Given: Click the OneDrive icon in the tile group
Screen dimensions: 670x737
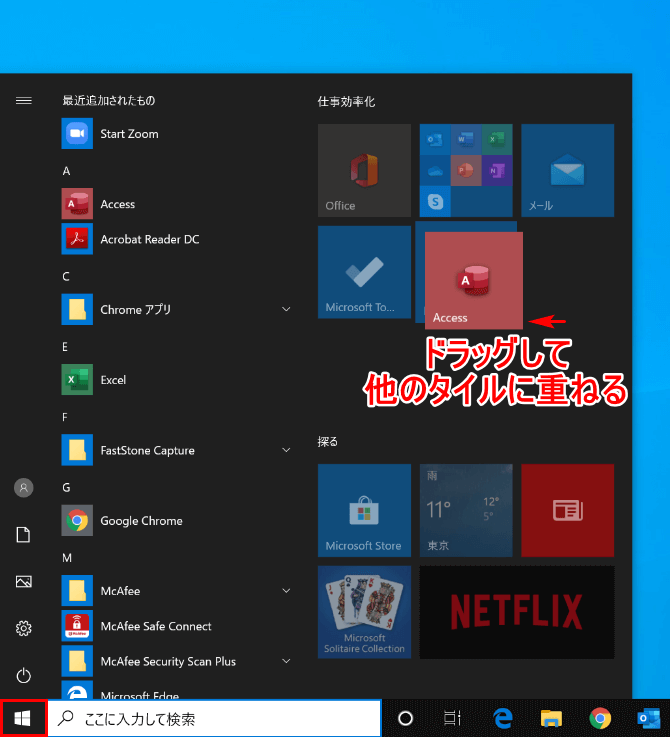Looking at the screenshot, I should tap(435, 171).
